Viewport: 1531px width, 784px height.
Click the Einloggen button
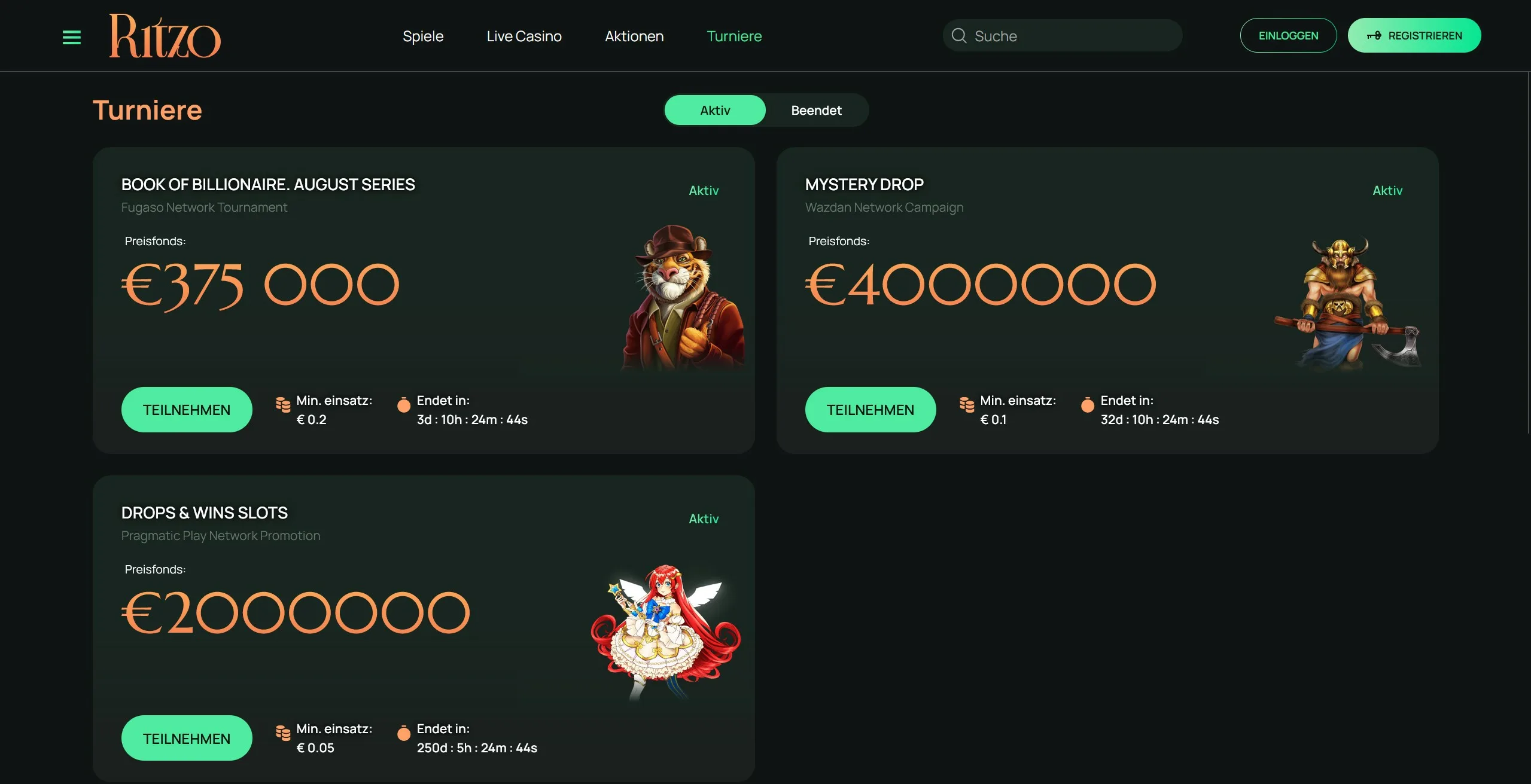tap(1288, 35)
